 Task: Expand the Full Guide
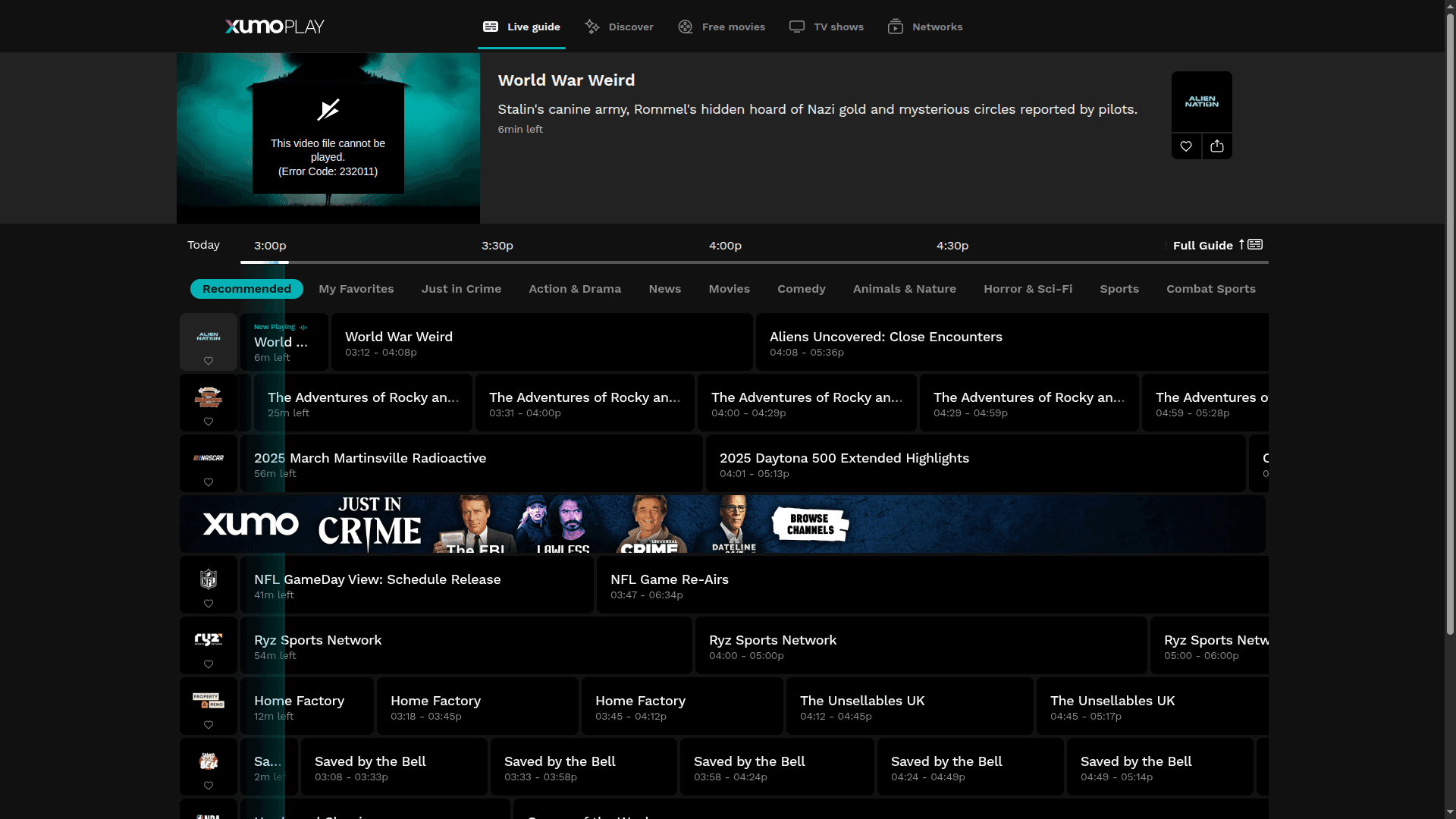point(1217,245)
